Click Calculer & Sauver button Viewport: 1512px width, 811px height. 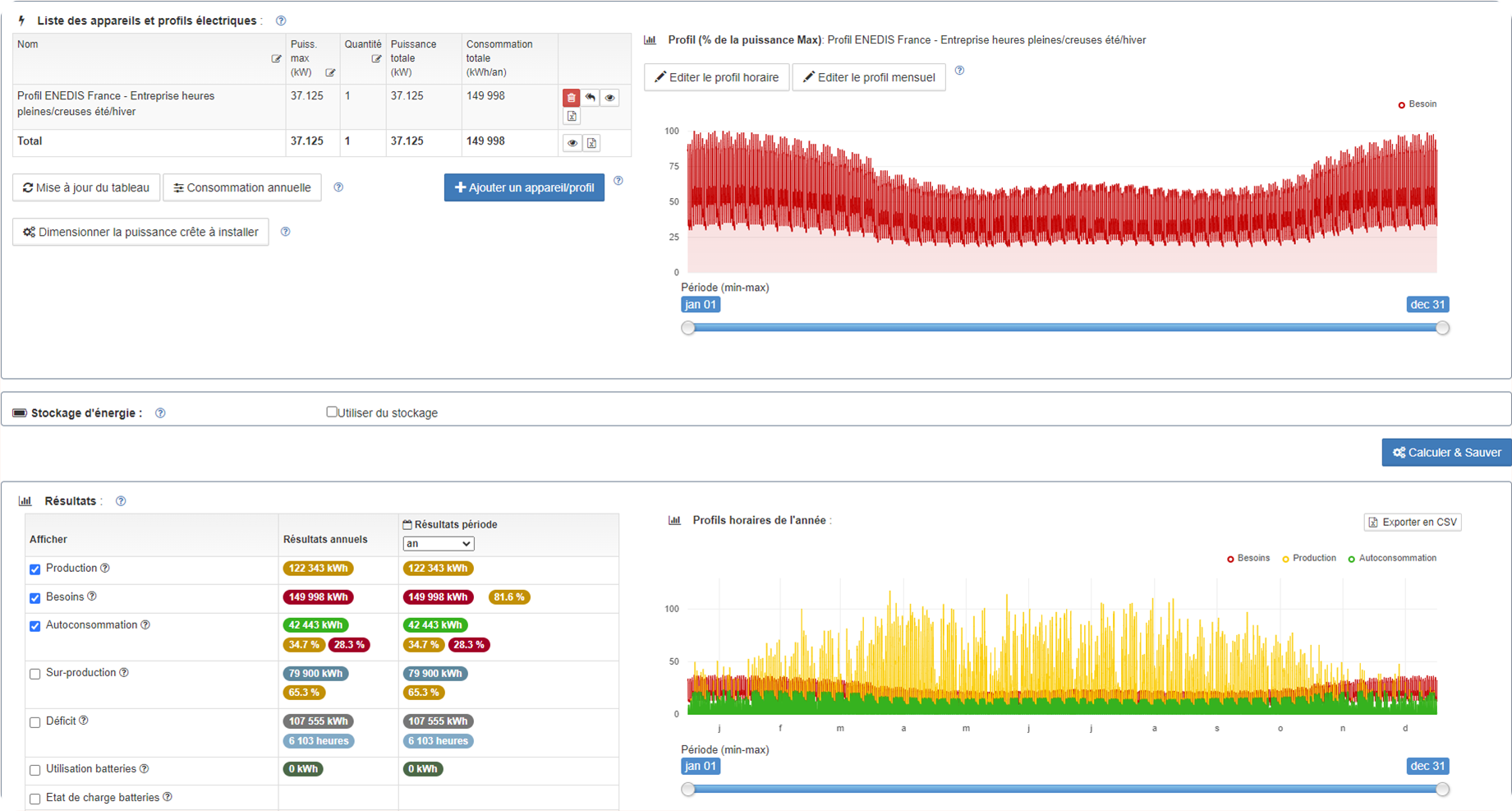1446,453
